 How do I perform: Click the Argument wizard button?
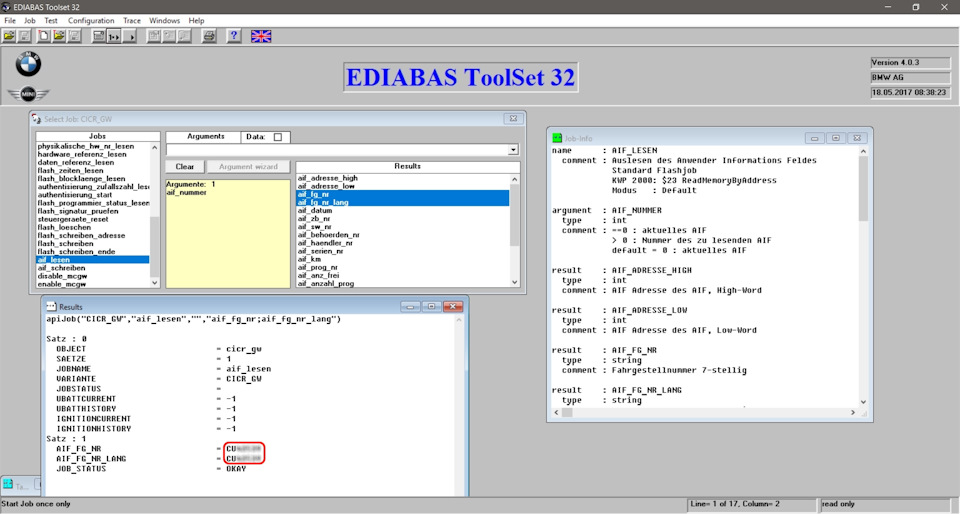tap(248, 166)
